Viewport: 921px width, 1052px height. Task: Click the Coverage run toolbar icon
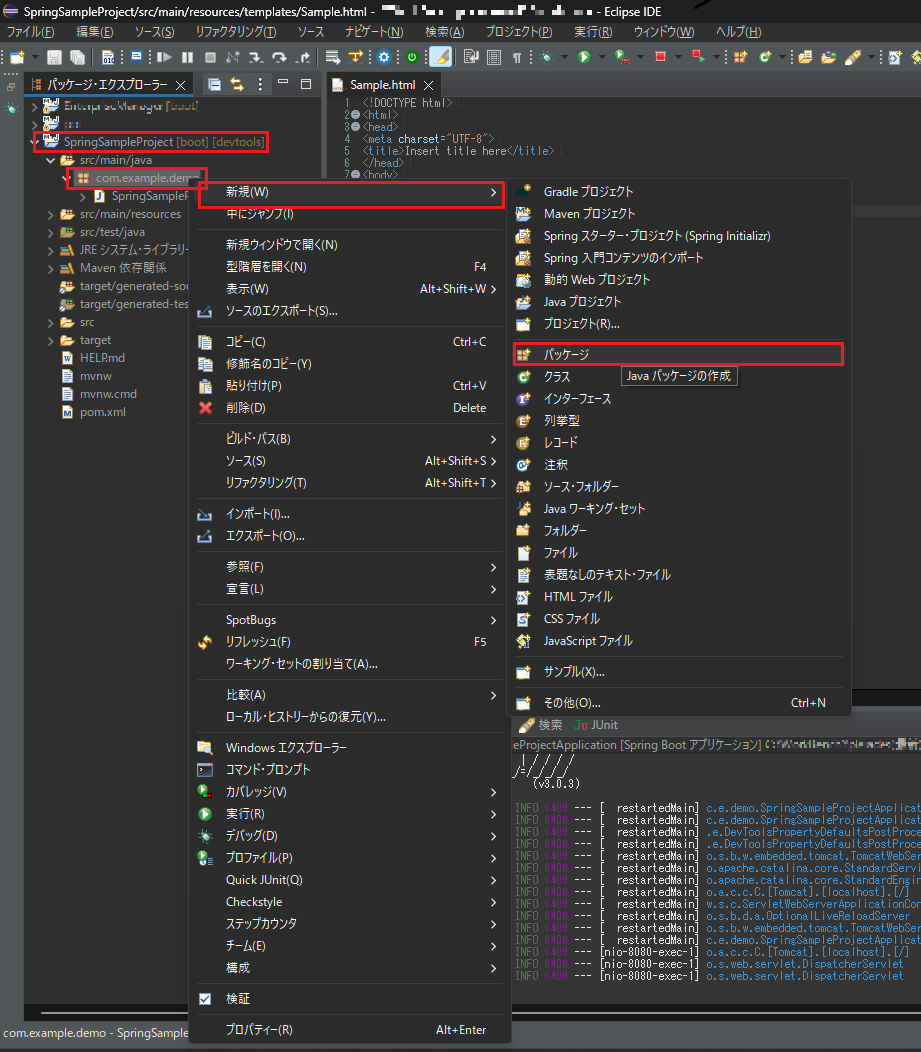click(x=622, y=58)
